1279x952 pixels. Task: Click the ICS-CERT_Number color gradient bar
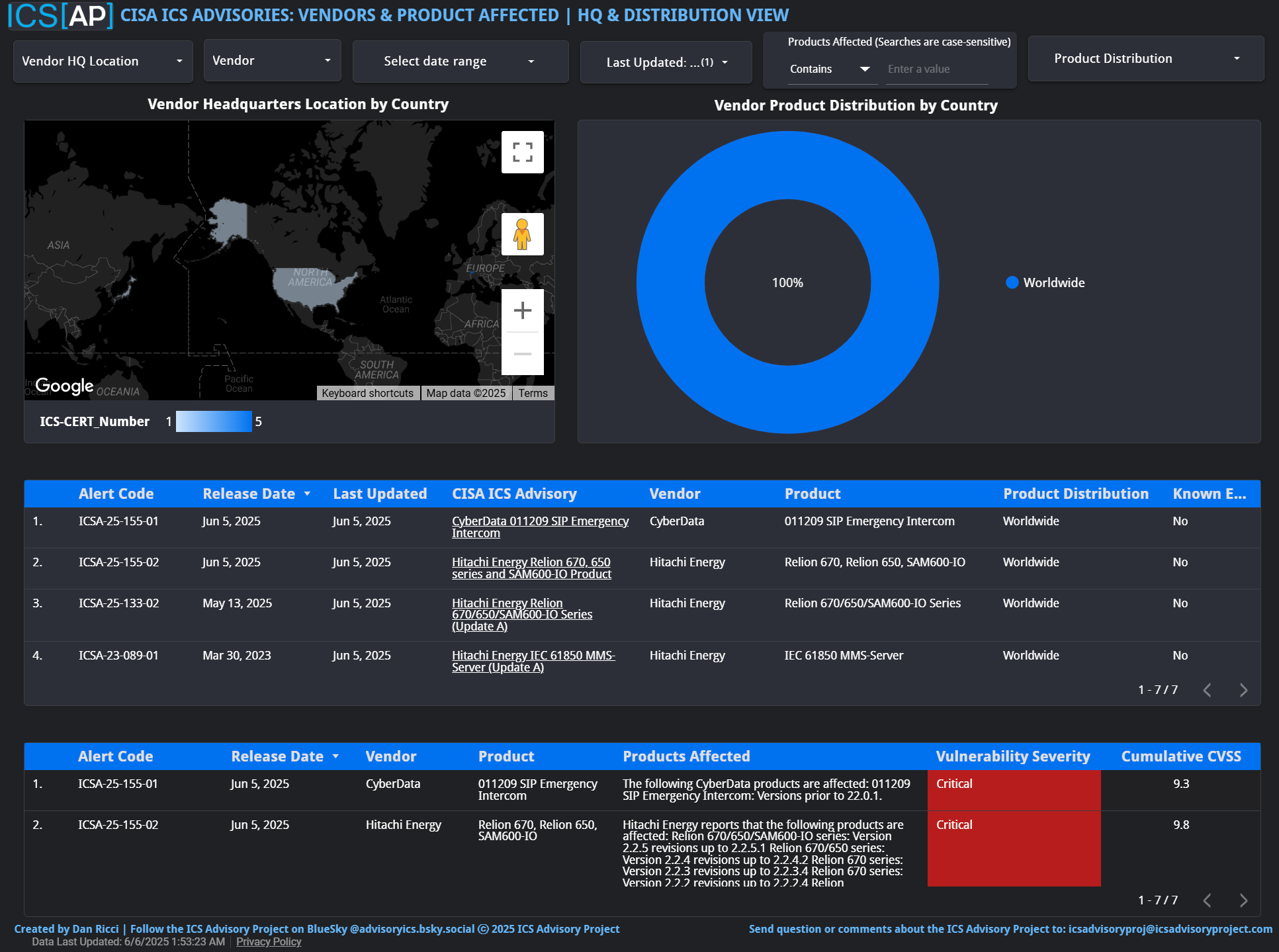214,421
